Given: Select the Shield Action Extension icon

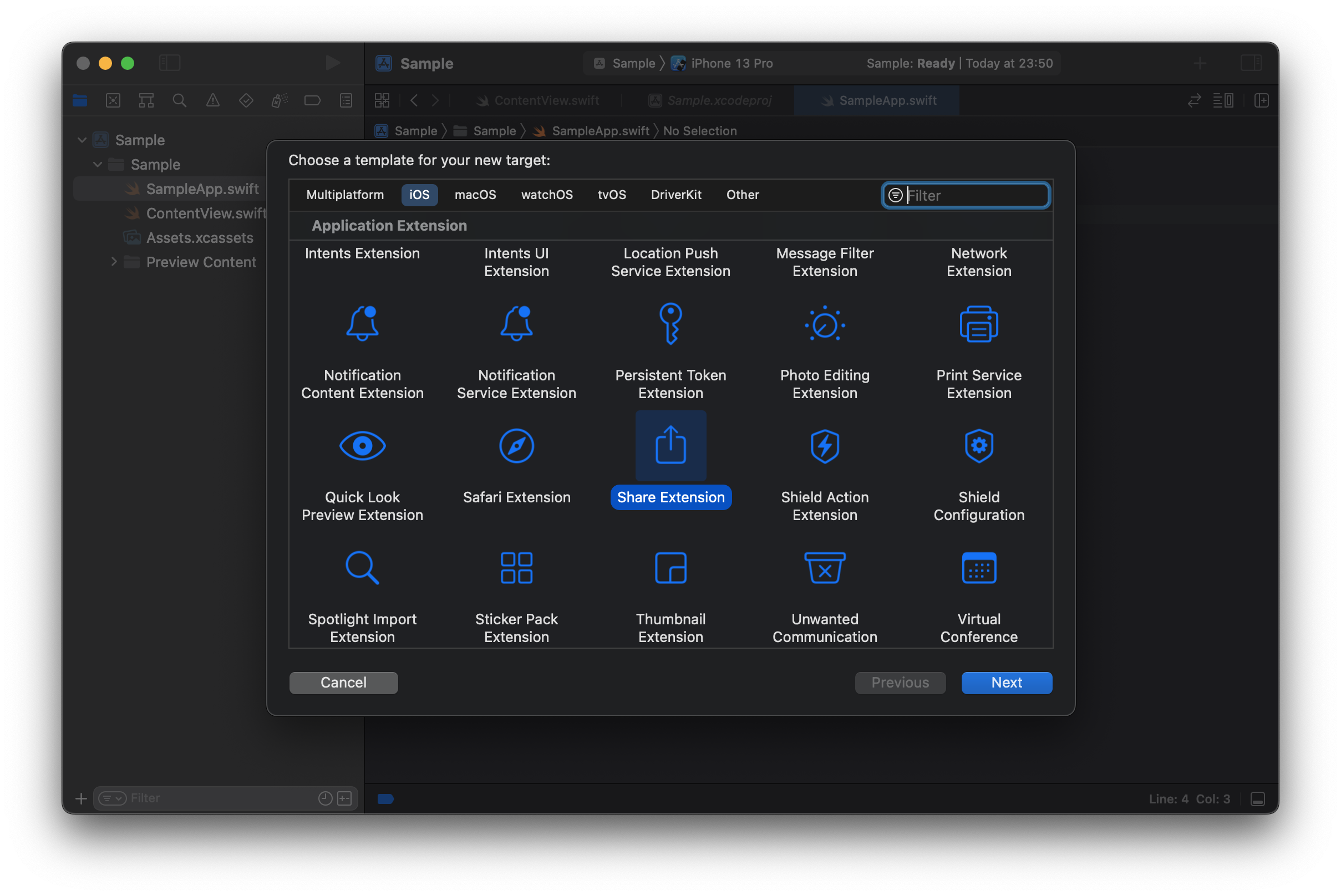Looking at the screenshot, I should (824, 446).
